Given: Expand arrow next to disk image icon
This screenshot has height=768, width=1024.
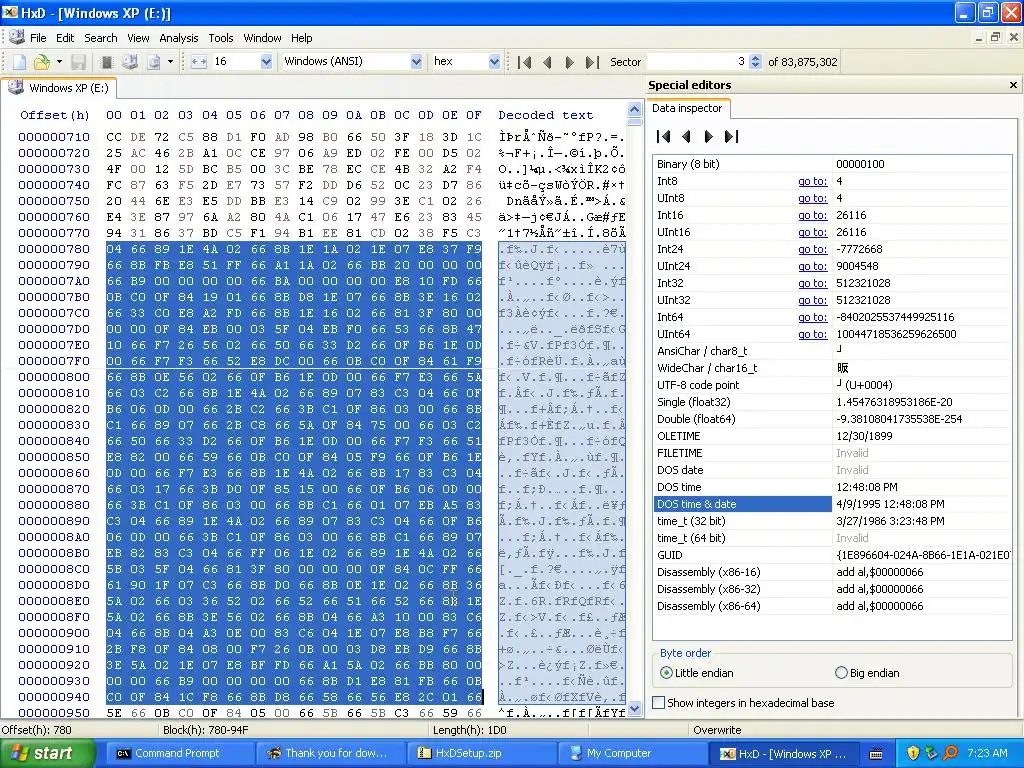Looking at the screenshot, I should coord(170,62).
